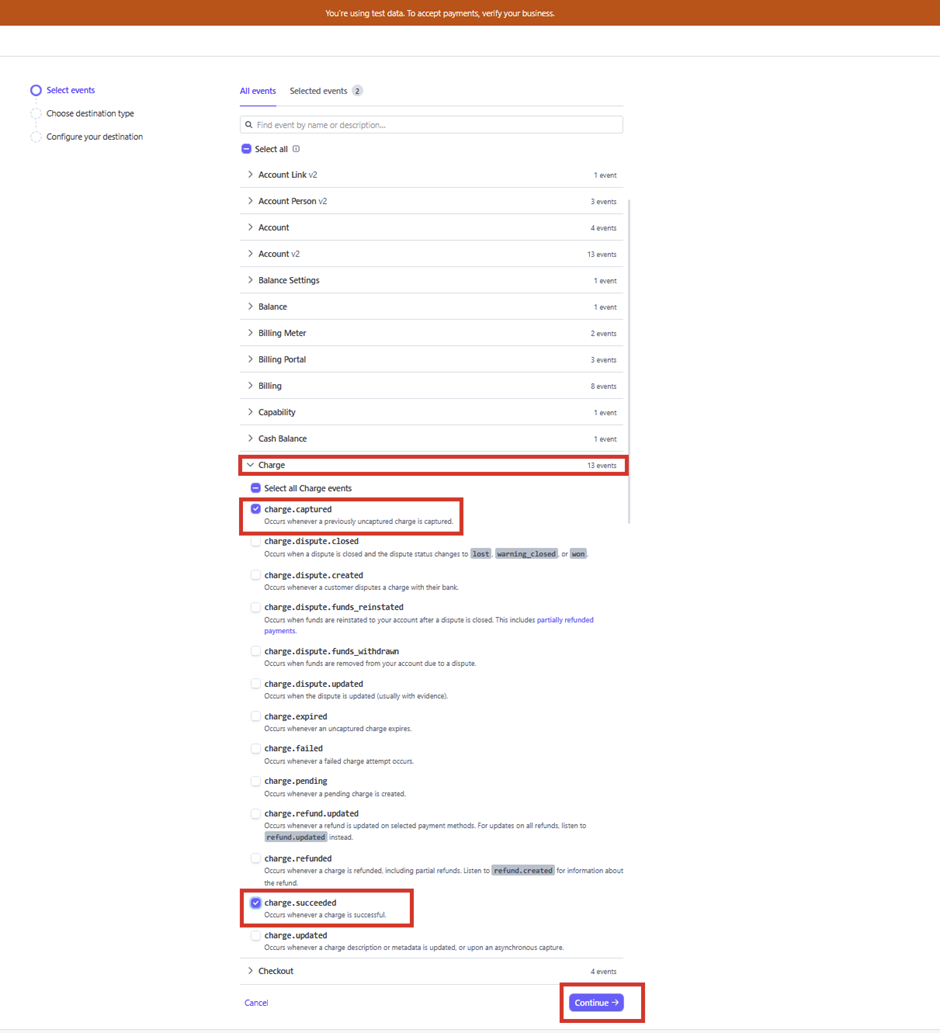Click the Select events step circle icon
940x1033 pixels.
(36, 90)
